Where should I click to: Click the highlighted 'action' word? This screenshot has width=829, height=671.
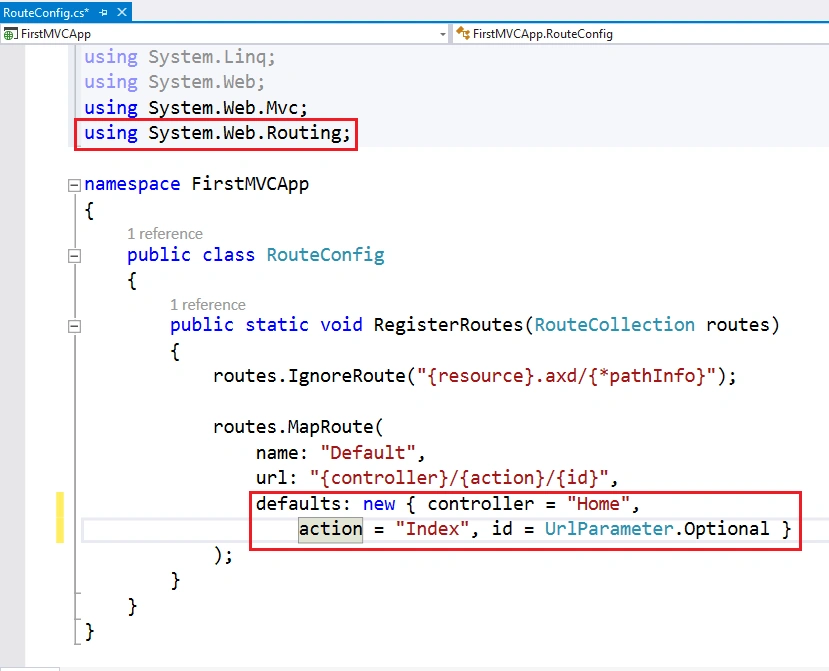330,529
